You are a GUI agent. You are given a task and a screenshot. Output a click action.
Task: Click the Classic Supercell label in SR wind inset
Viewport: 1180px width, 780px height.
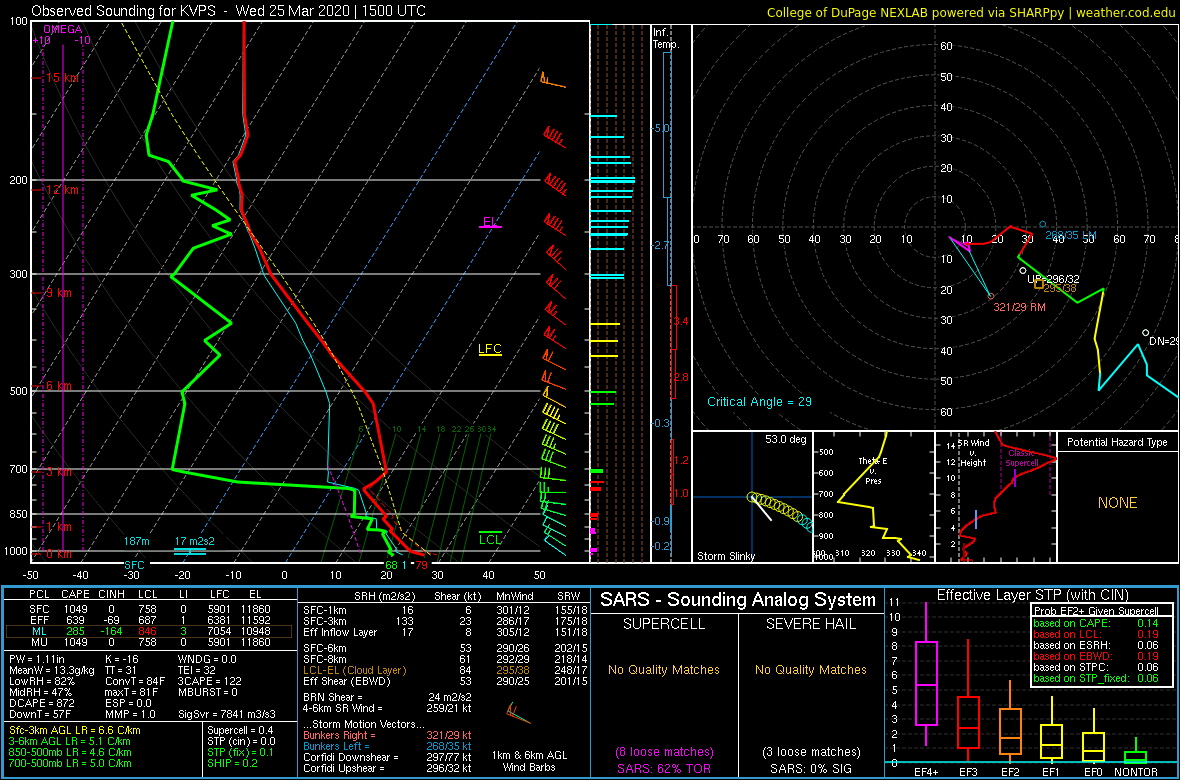(x=1022, y=458)
